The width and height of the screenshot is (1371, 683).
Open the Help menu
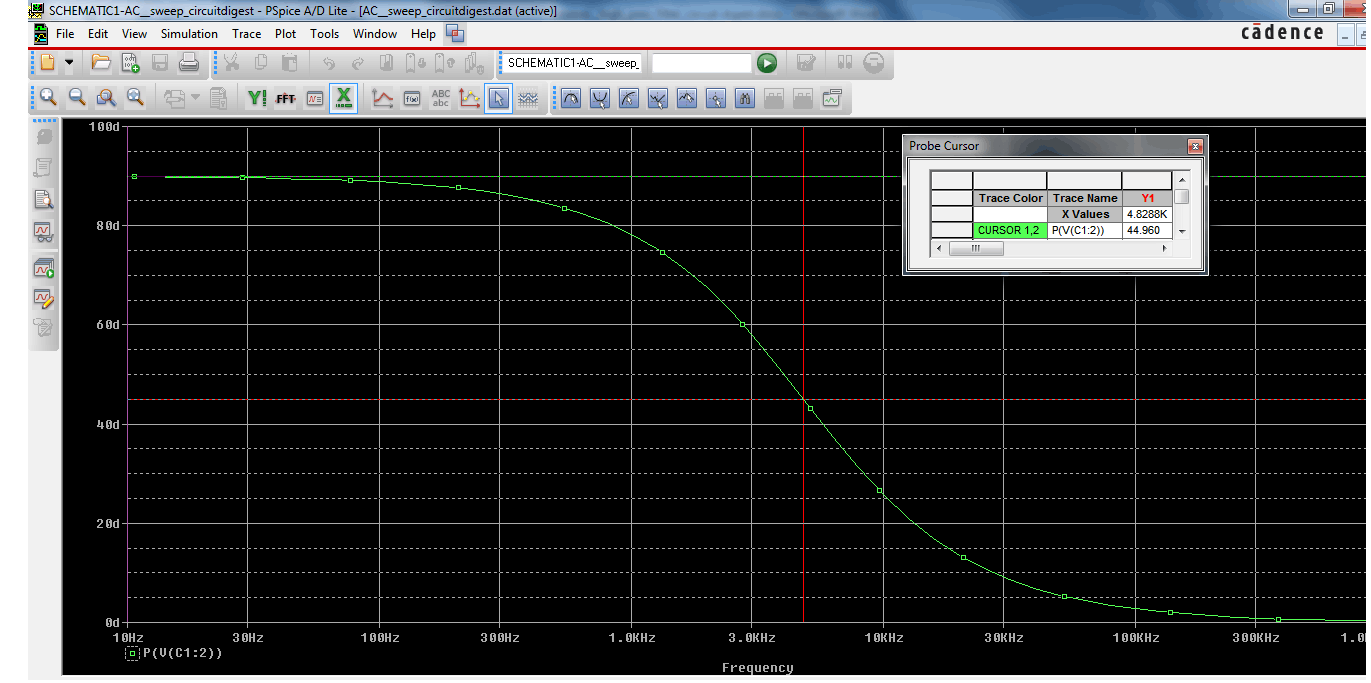423,33
